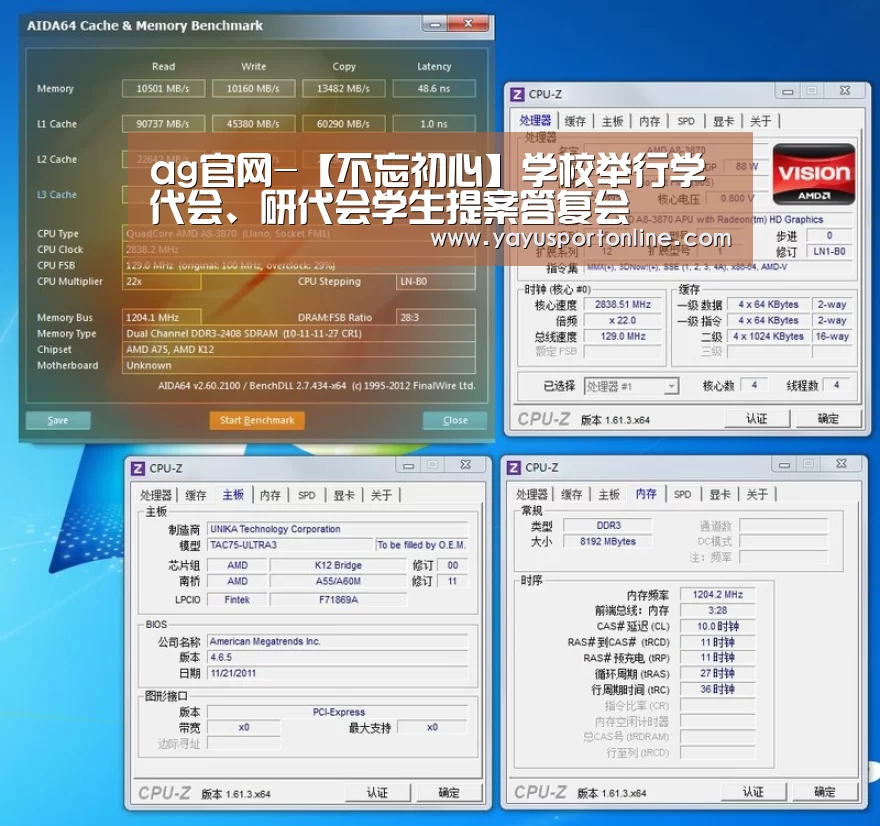Viewport: 880px width, 826px height.
Task: Select 主板 tab in mainboard CPU-Z window
Action: [233, 494]
